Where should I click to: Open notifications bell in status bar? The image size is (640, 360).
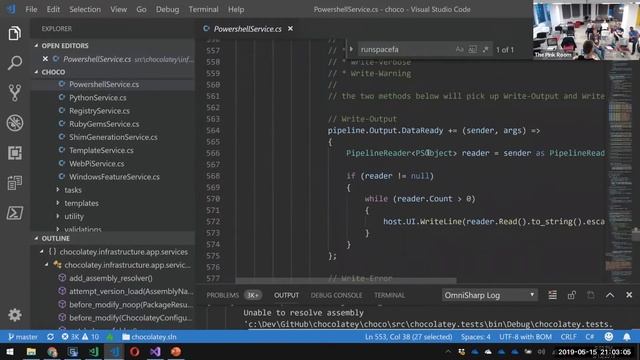pyautogui.click(x=627, y=337)
